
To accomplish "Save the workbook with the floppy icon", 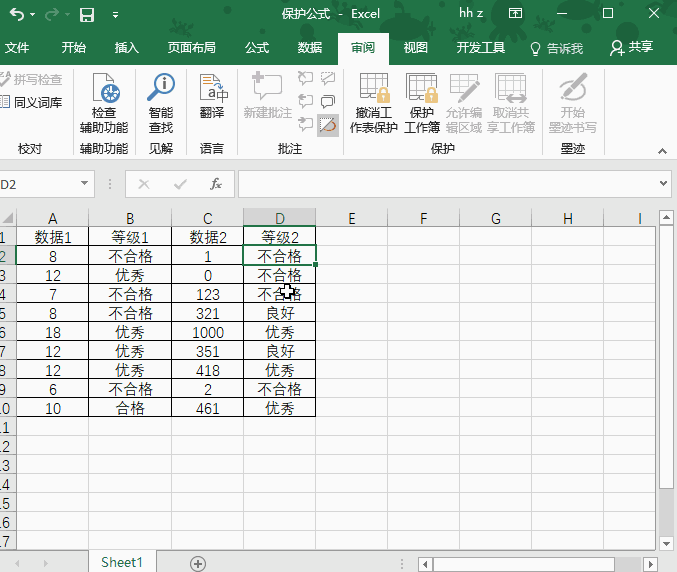I will tap(87, 15).
